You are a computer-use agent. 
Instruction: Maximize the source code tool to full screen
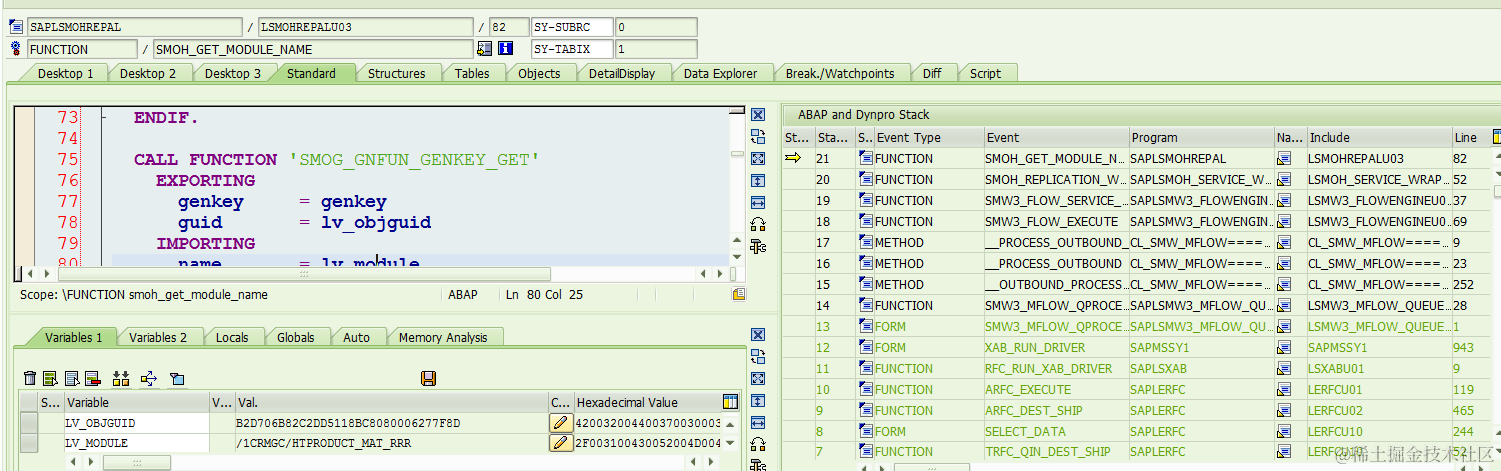pos(758,159)
